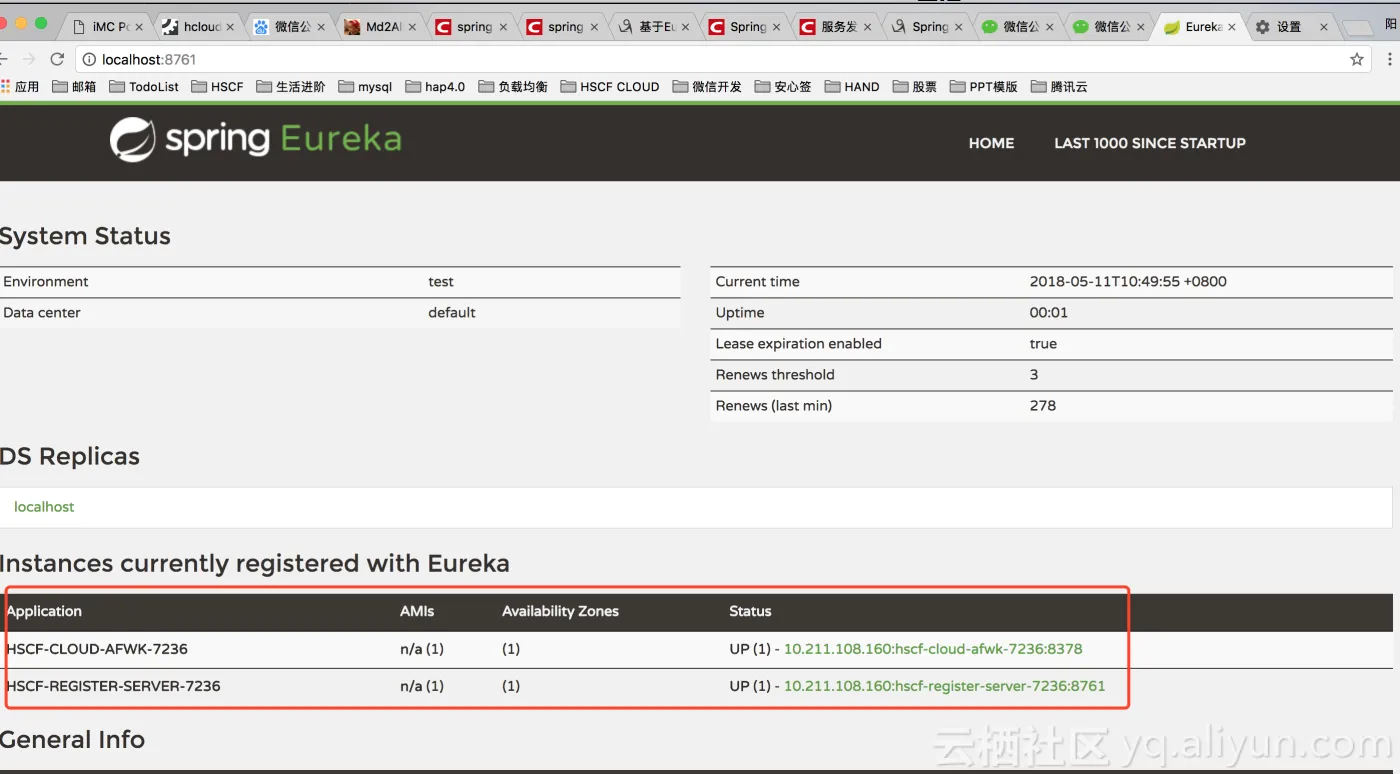Screen dimensions: 1400x774
Task: Click the address bar showing localhost:8761
Action: [700, 59]
